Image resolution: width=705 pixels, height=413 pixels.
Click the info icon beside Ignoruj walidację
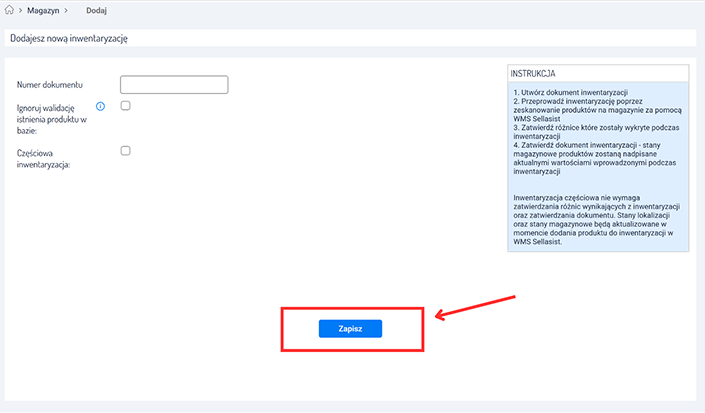coord(100,106)
